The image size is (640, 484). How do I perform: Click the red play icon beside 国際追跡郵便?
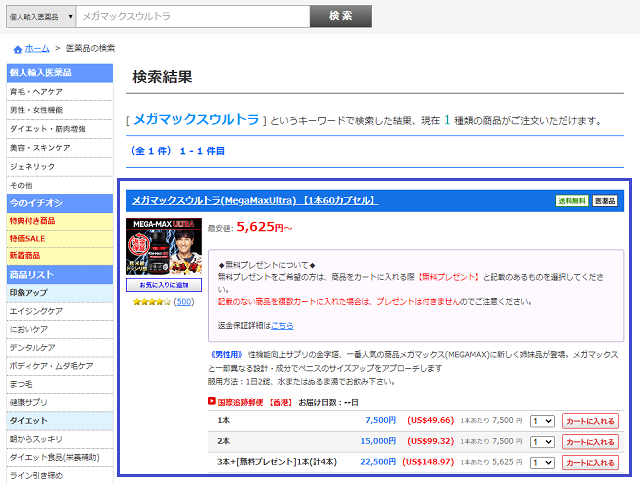[211, 401]
